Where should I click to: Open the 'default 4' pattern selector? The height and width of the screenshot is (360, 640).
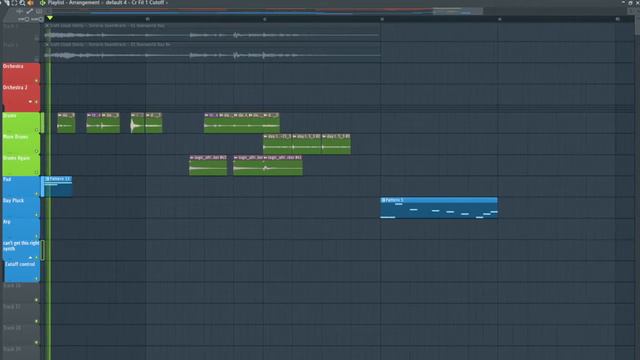[116, 3]
